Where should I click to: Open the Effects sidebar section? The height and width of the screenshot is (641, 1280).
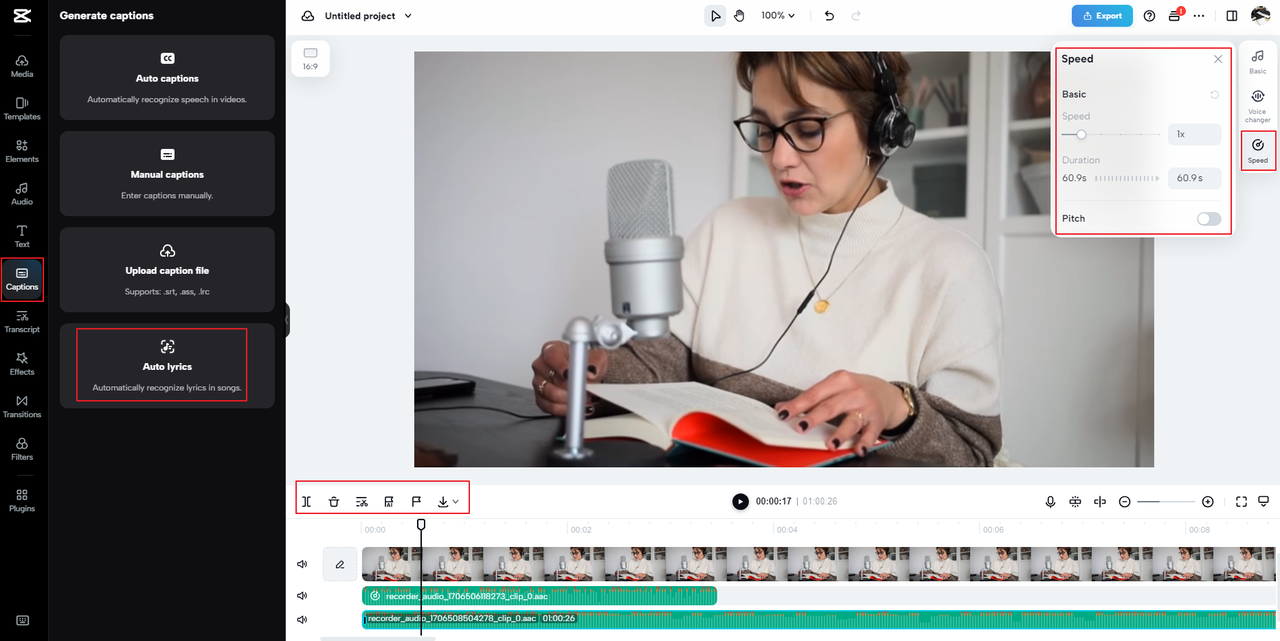22,364
